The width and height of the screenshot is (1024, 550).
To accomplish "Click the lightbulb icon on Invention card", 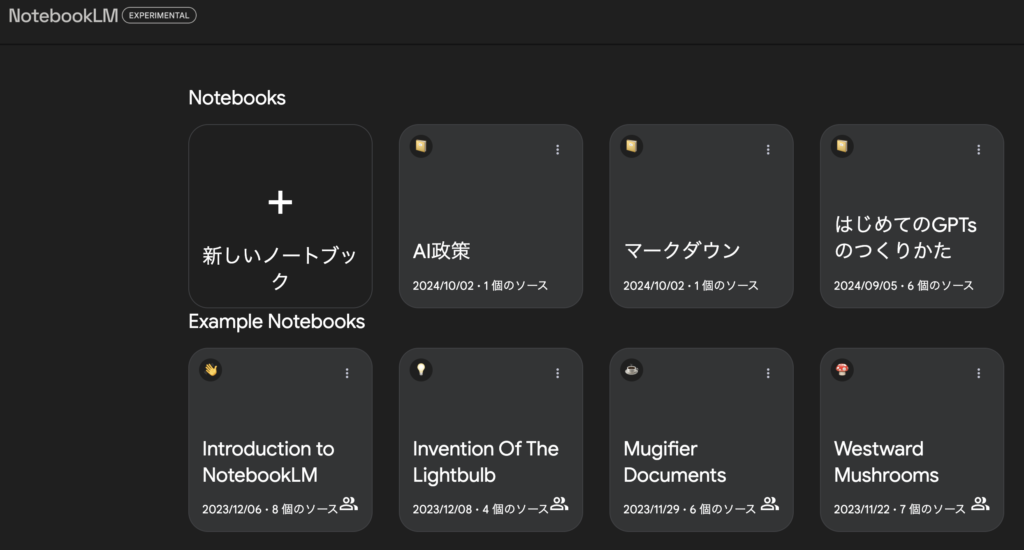I will (421, 370).
